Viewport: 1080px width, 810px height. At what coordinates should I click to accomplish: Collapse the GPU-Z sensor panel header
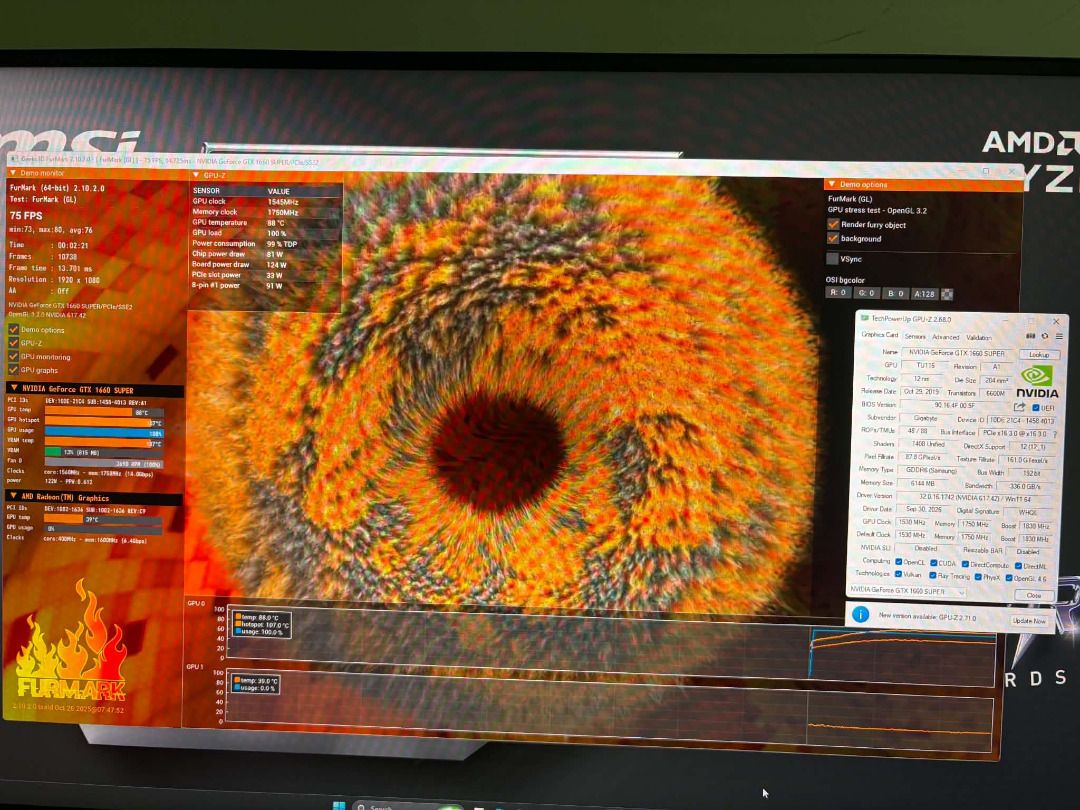click(196, 175)
